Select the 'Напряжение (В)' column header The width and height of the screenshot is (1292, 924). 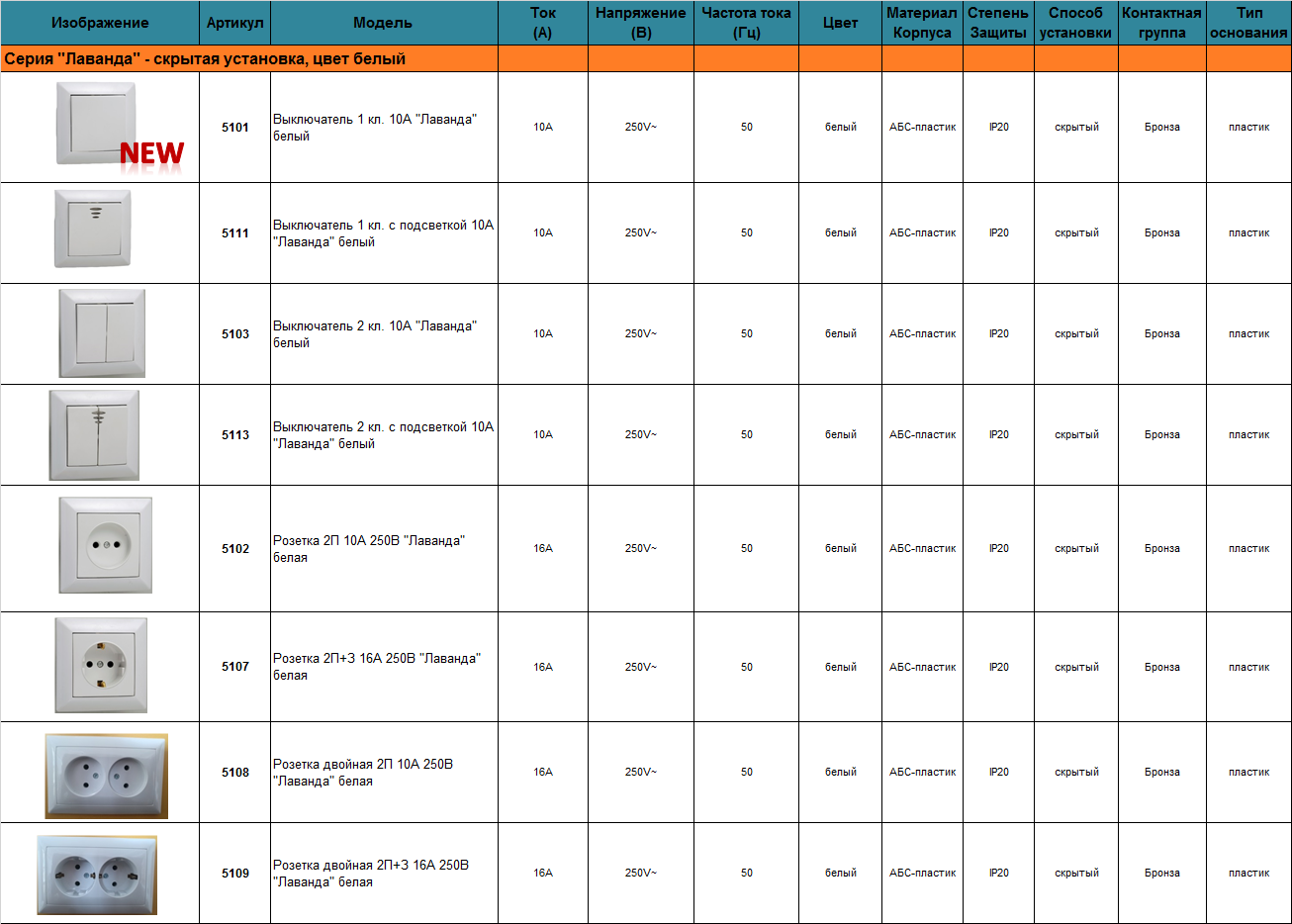coord(641,23)
